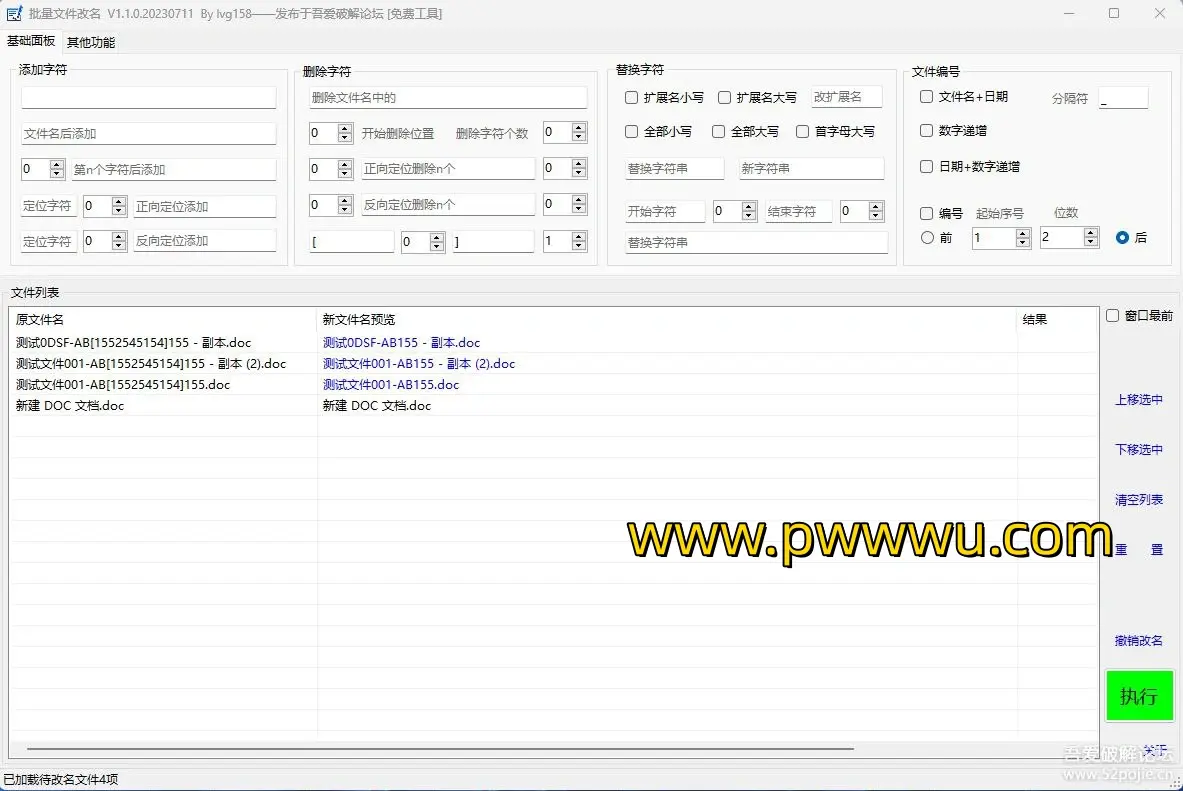
Task: Switch to the 其他功能 tab
Action: coord(91,42)
